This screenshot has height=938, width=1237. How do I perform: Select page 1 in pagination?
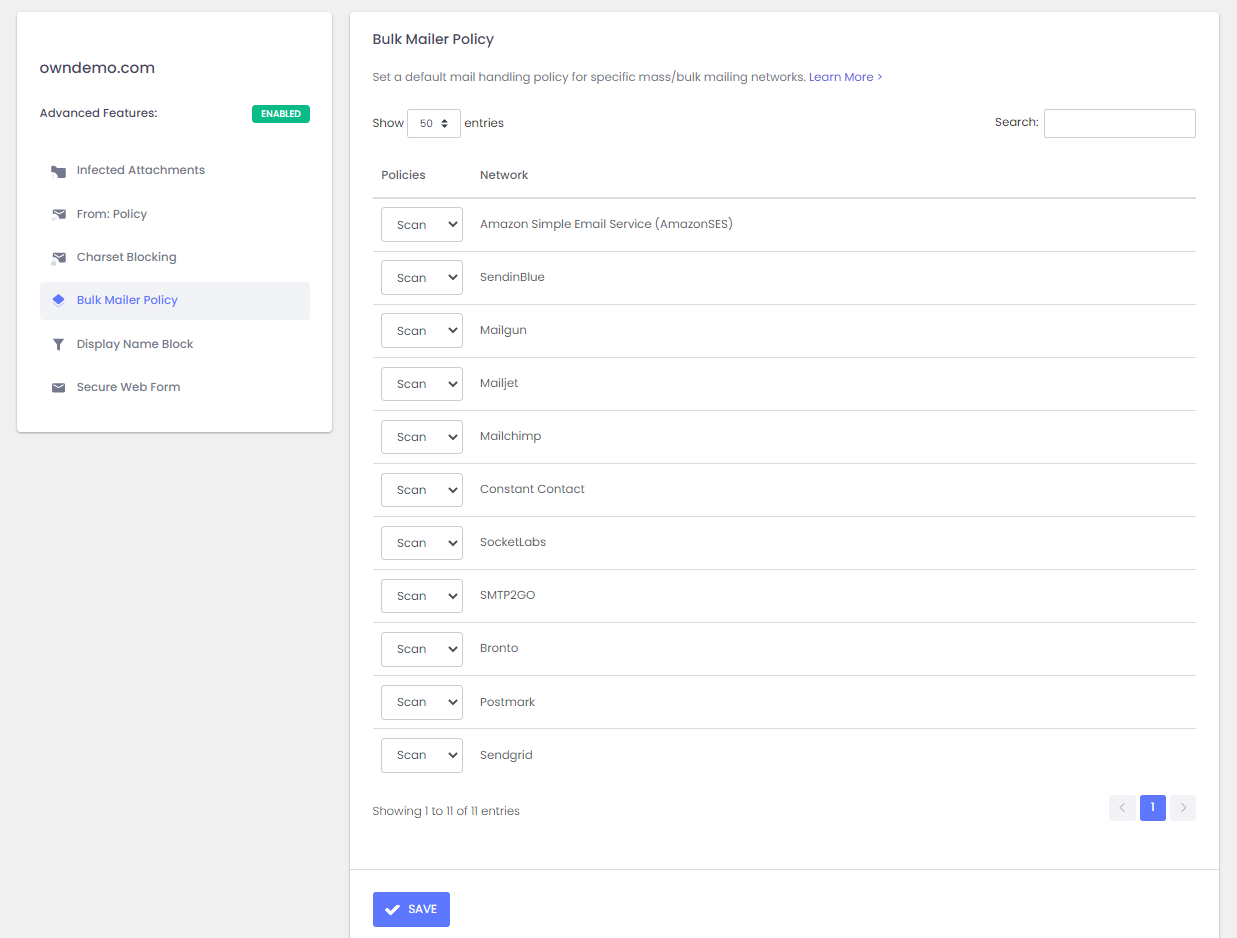[x=1152, y=808]
